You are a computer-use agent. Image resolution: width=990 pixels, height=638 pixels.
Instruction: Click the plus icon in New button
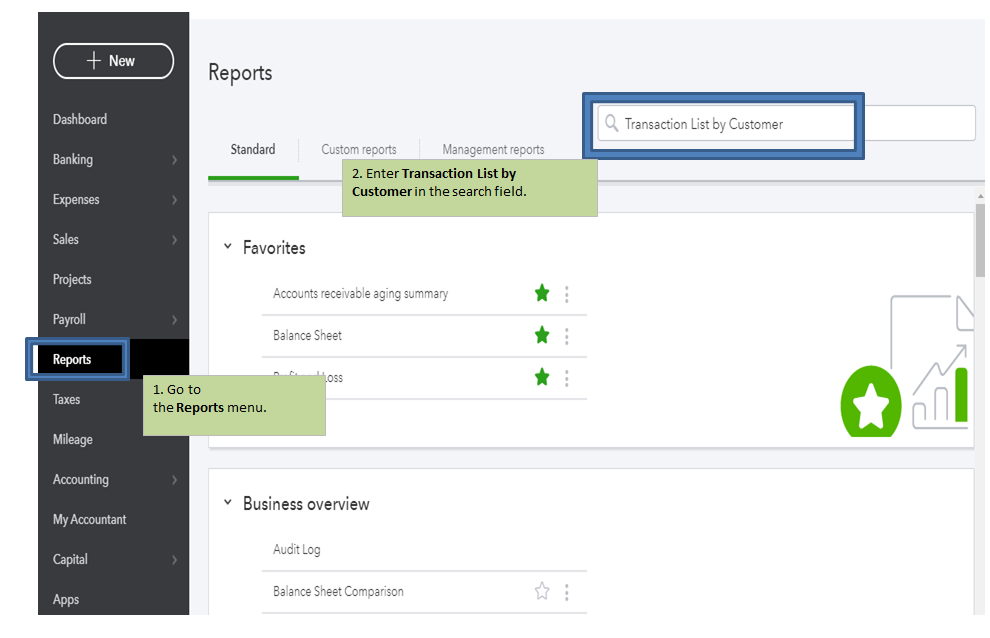[94, 61]
